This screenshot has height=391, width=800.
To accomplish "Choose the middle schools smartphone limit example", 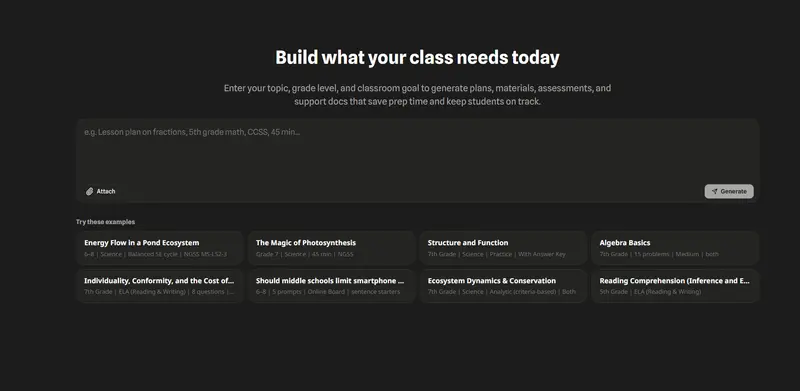I will [x=332, y=286].
